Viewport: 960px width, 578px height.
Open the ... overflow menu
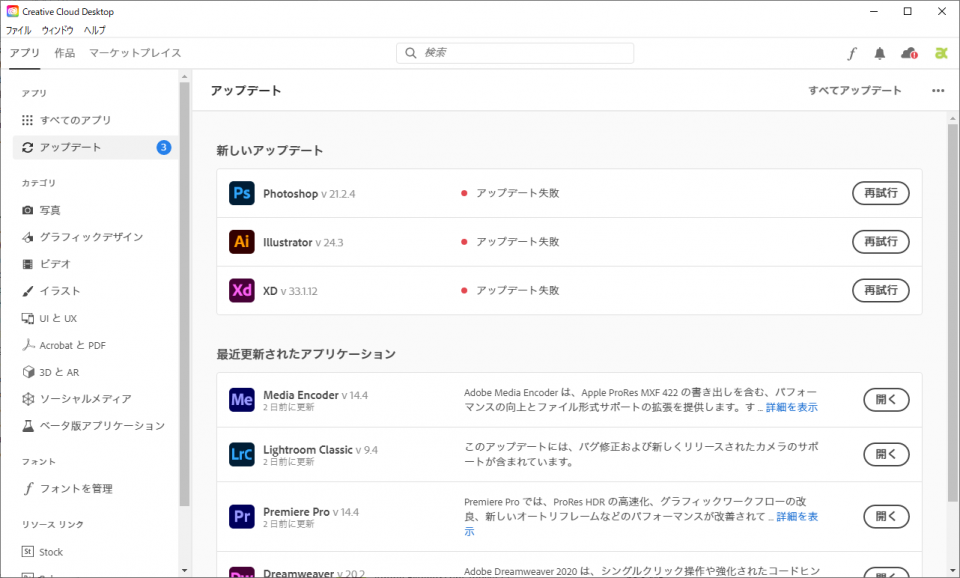click(x=937, y=90)
